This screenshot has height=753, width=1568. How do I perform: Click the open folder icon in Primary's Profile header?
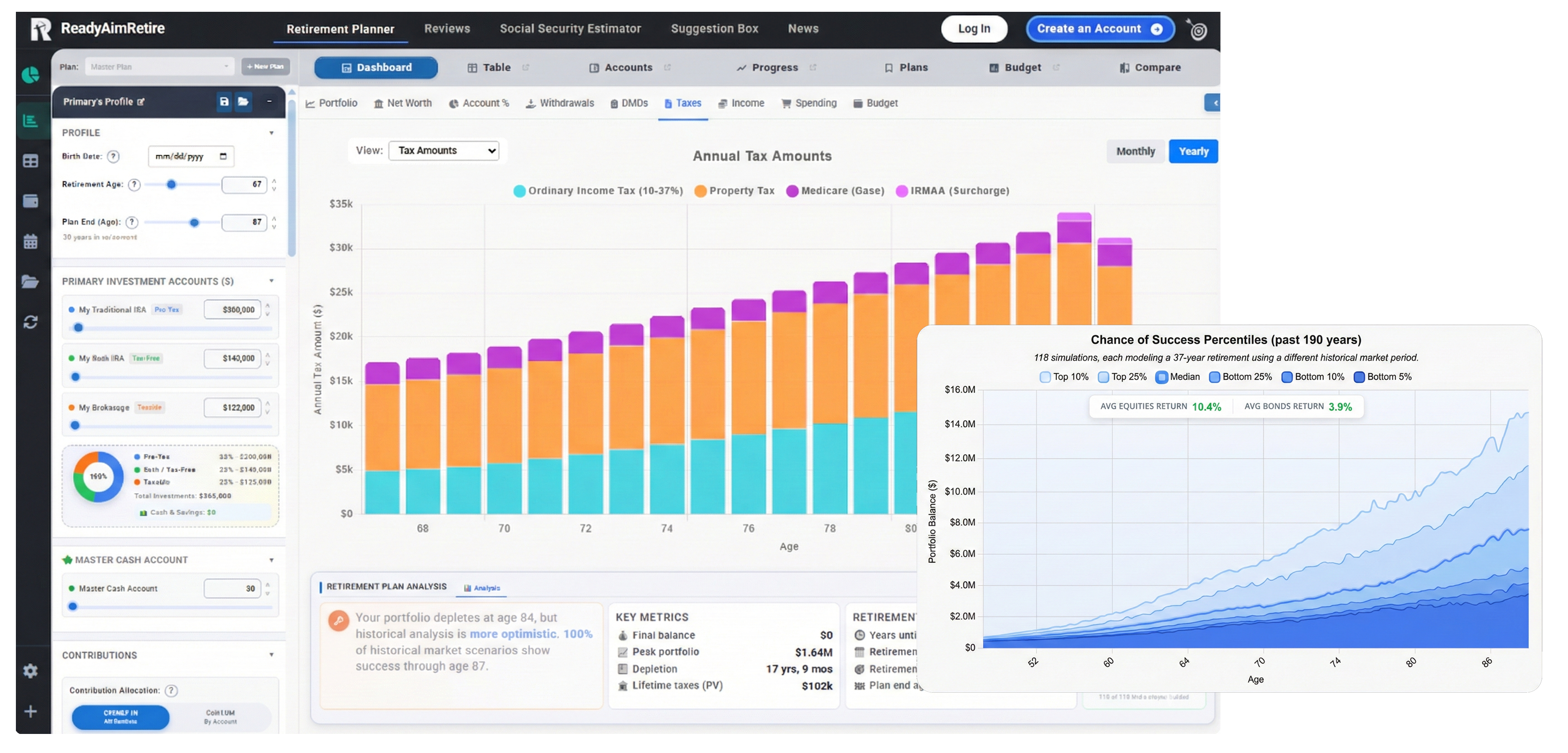pos(243,102)
